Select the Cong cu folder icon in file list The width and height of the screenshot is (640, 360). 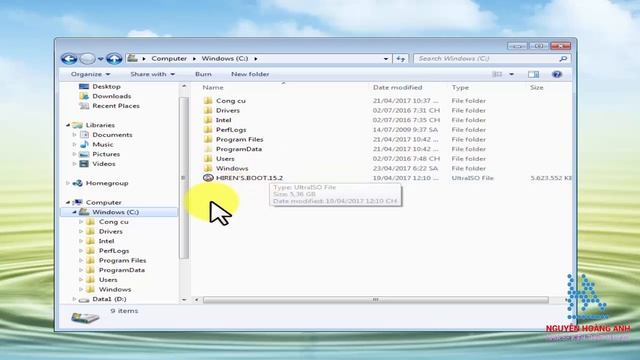208,101
